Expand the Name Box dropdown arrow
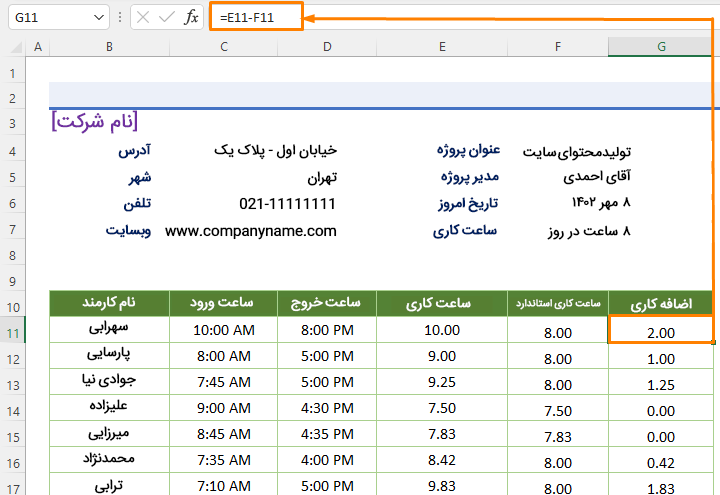 pyautogui.click(x=97, y=18)
